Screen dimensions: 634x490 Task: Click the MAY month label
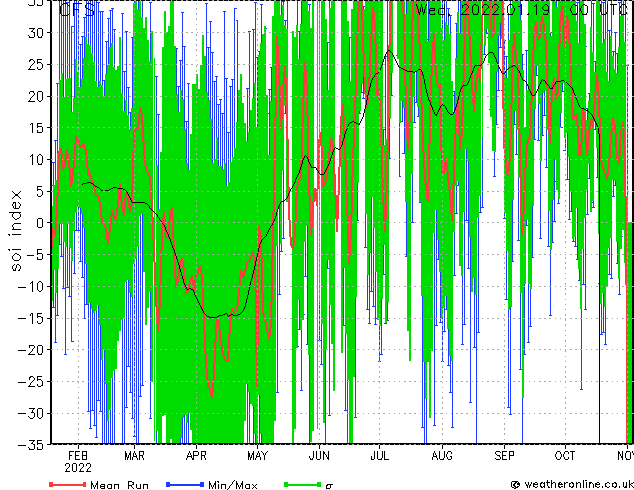coord(258,456)
